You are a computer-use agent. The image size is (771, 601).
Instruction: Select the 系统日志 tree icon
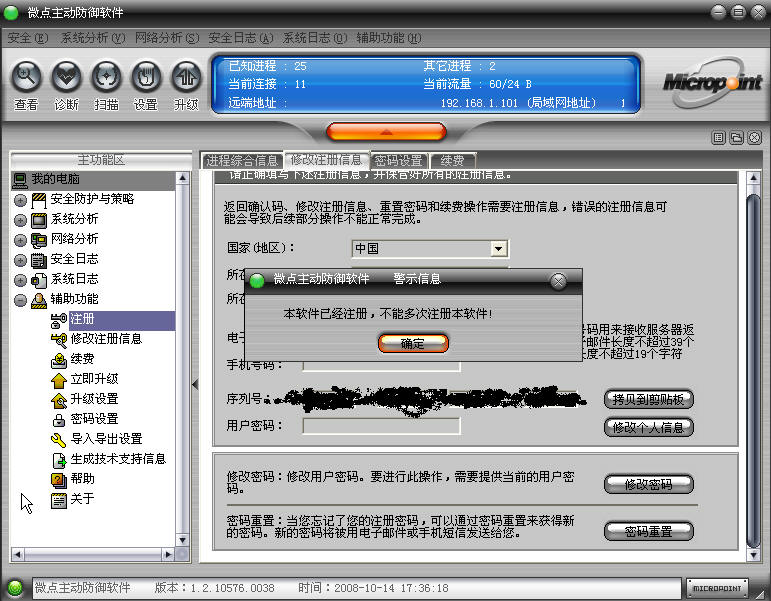[39, 280]
